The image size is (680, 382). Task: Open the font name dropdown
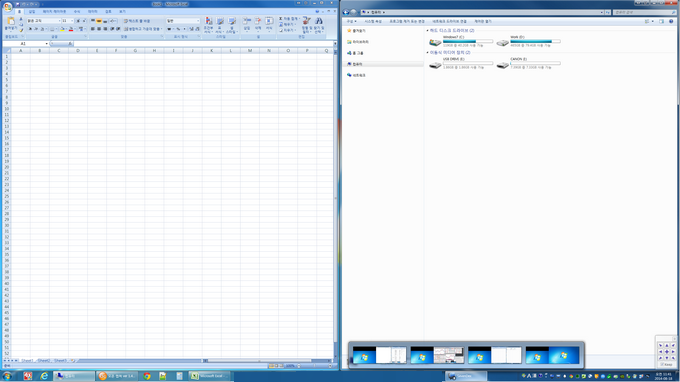59,21
